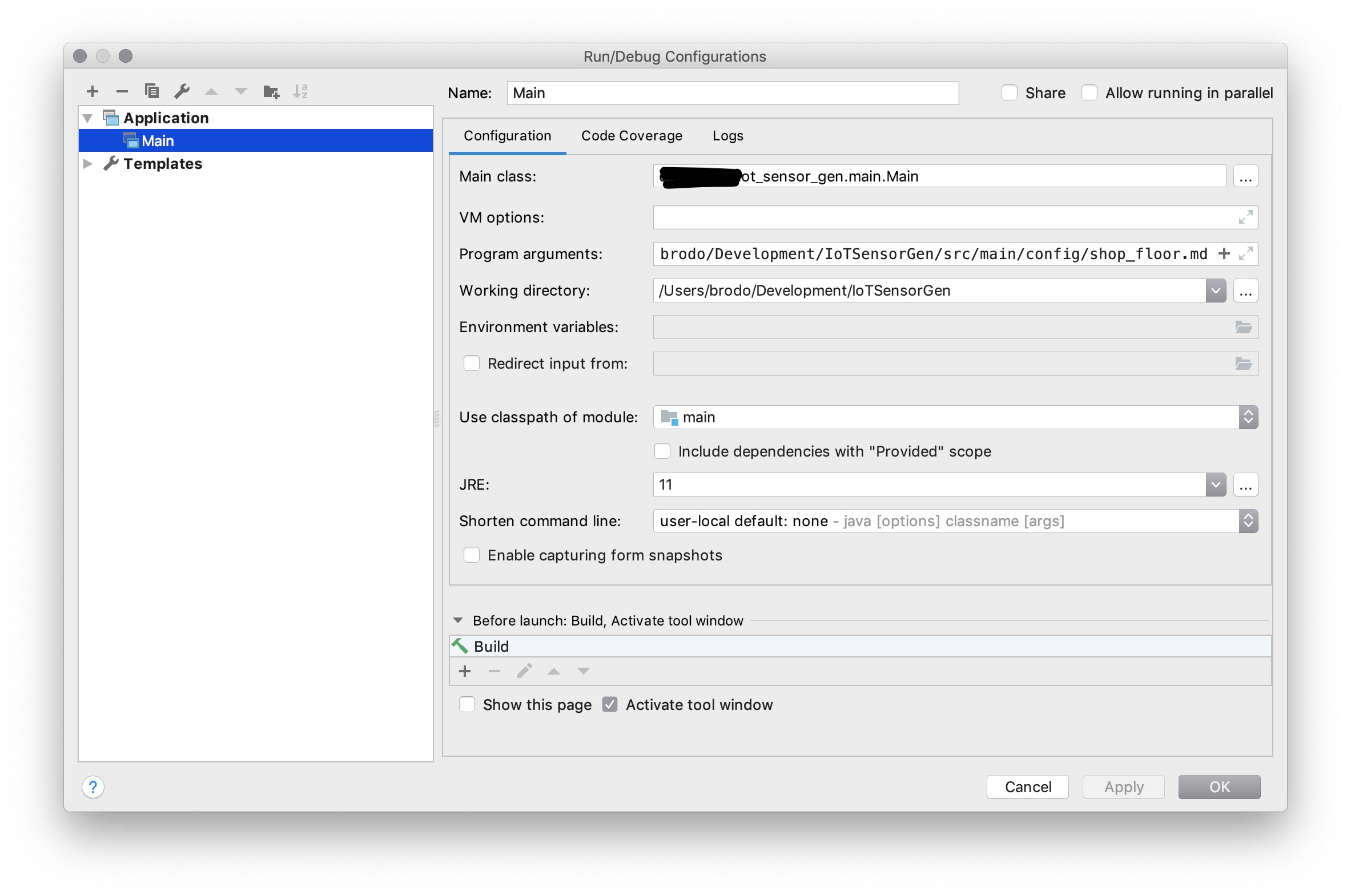Click into the Name input field
1351x896 pixels.
732,92
